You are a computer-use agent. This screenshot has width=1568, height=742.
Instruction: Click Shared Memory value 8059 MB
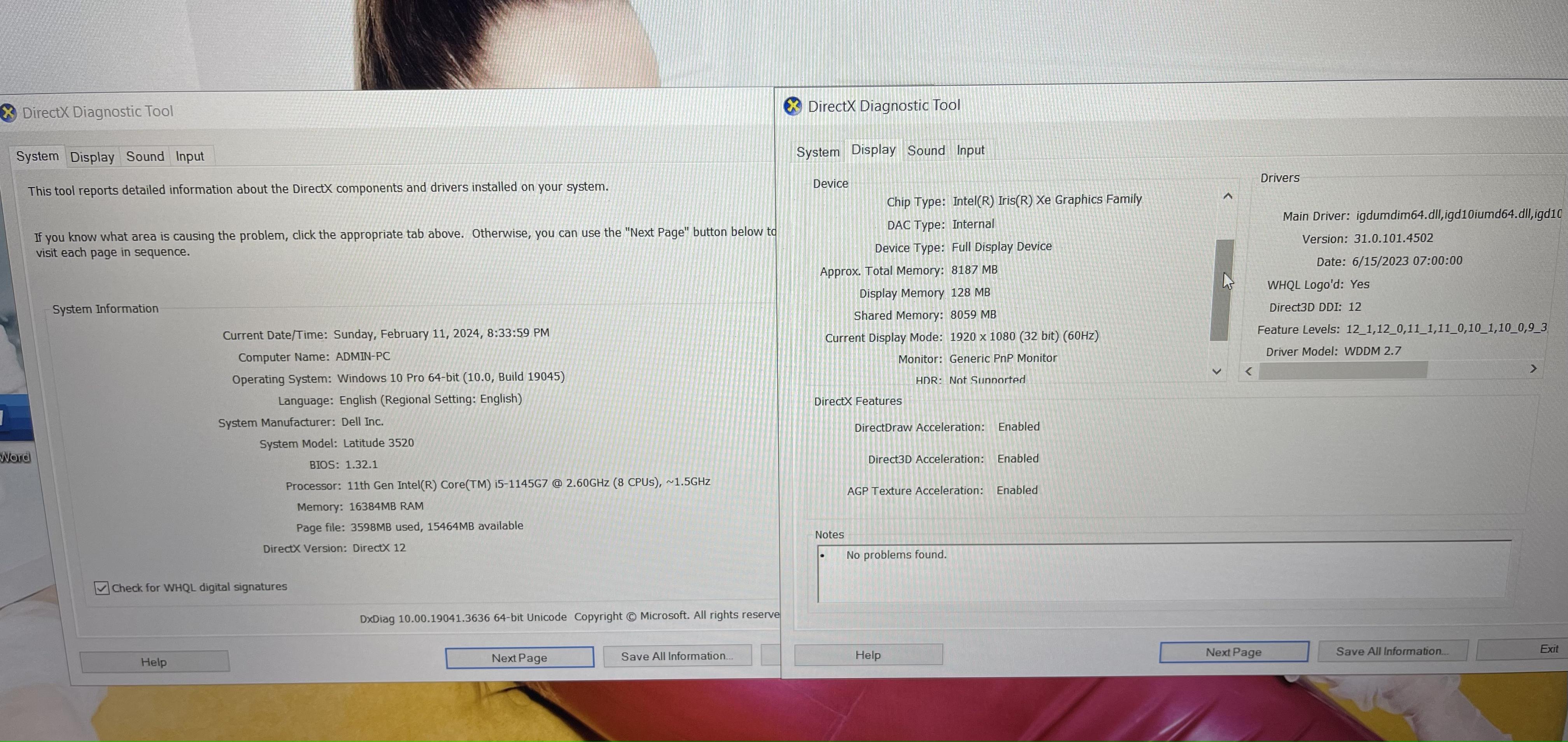(x=973, y=315)
